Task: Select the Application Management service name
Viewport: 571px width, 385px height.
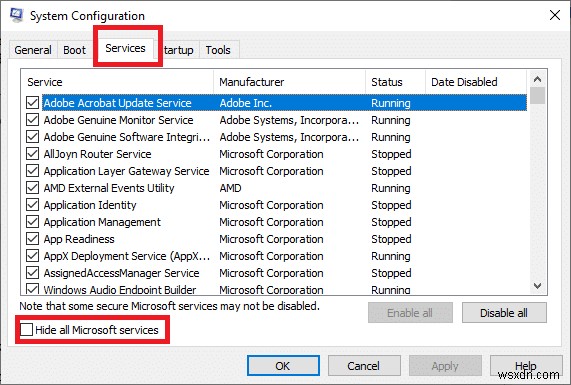Action: tap(102, 222)
